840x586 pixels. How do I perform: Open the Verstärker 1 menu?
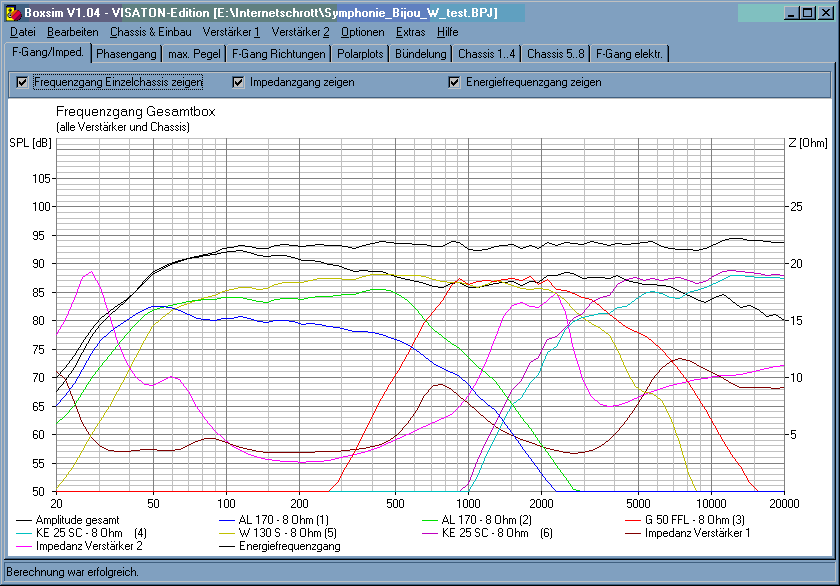[231, 32]
